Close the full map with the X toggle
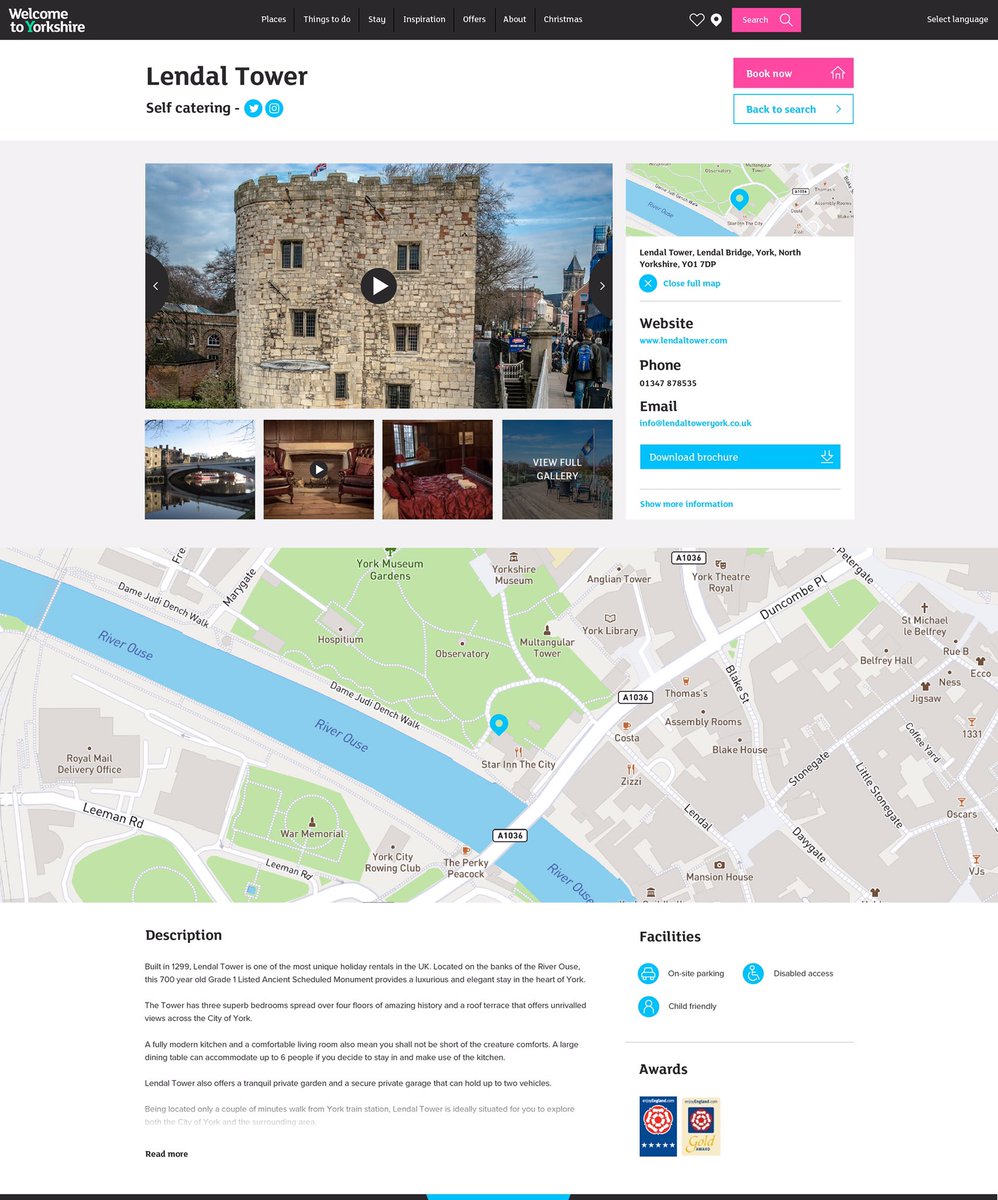Viewport: 998px width, 1200px height. [648, 283]
